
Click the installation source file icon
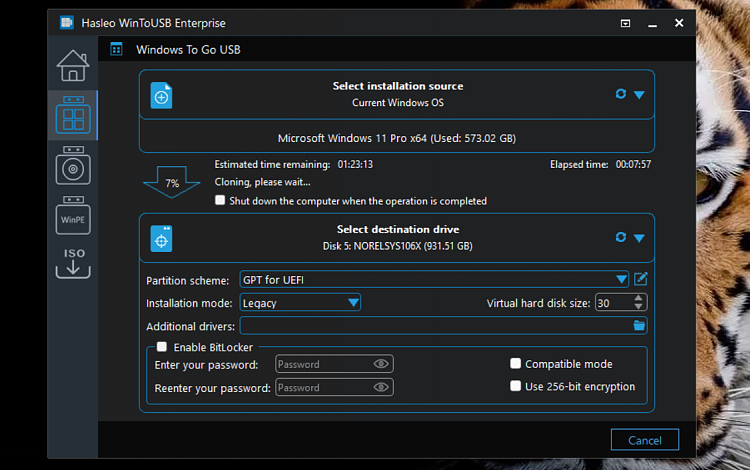[x=161, y=95]
